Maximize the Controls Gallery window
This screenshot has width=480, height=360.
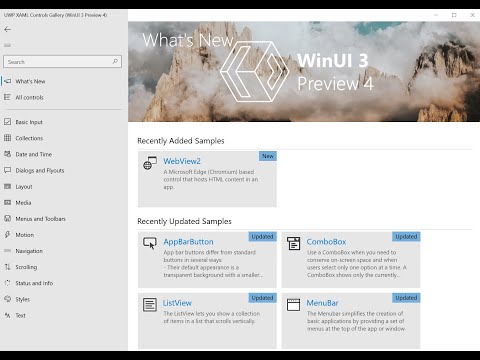pyautogui.click(x=454, y=15)
